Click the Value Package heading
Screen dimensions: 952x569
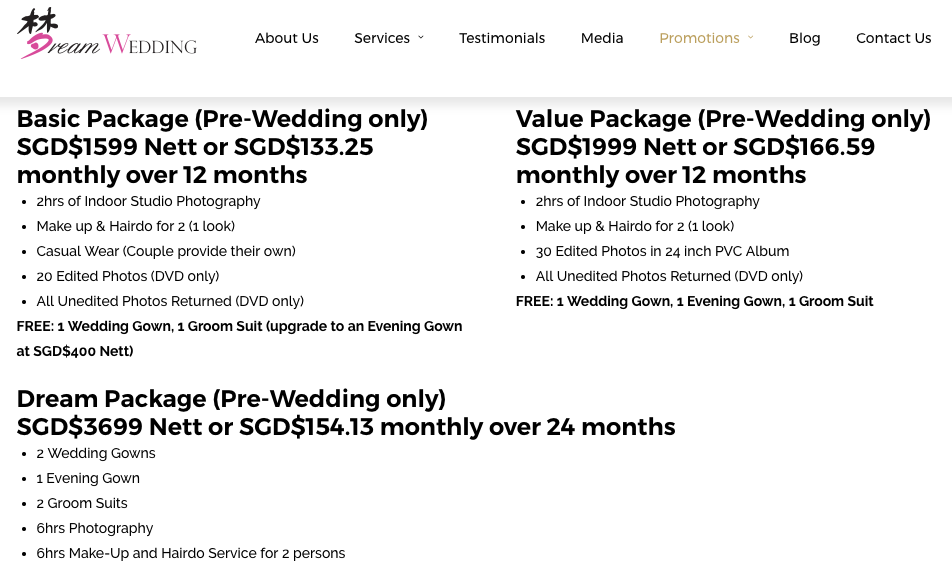(x=723, y=120)
